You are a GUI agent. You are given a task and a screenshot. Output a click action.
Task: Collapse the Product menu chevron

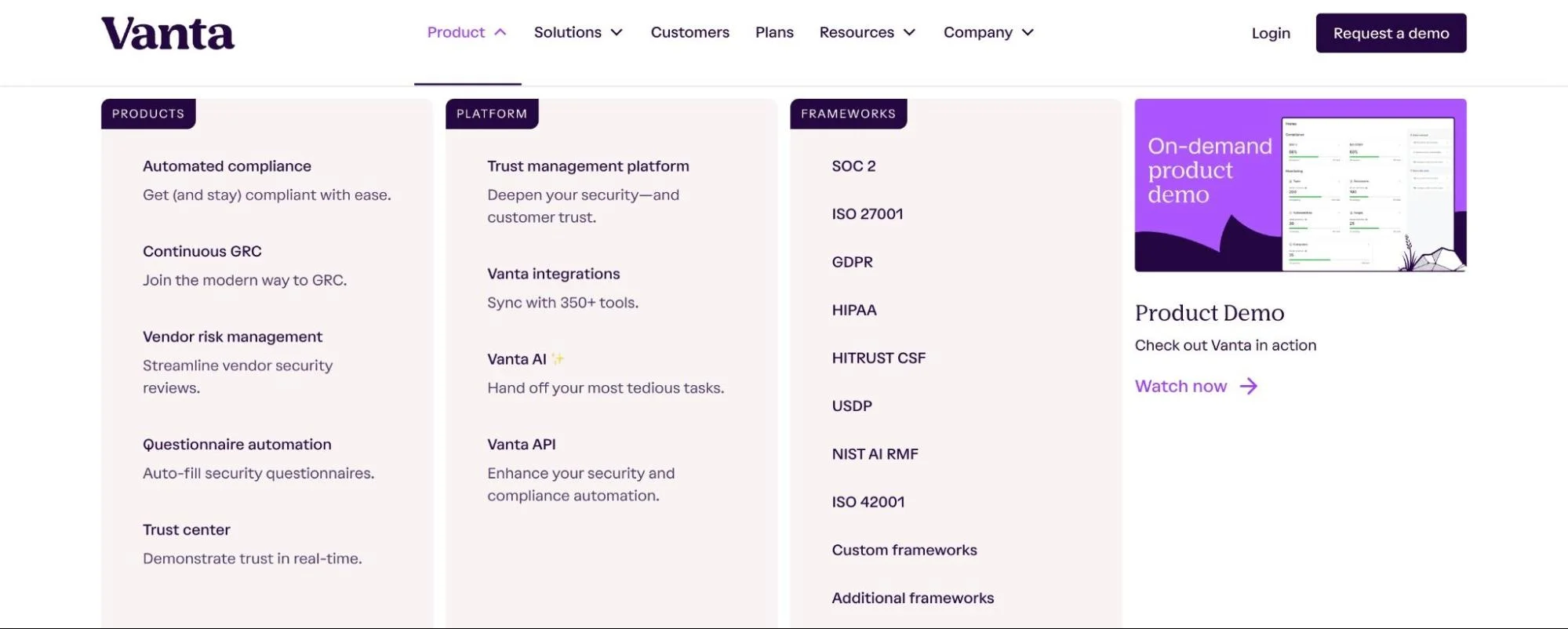point(500,32)
